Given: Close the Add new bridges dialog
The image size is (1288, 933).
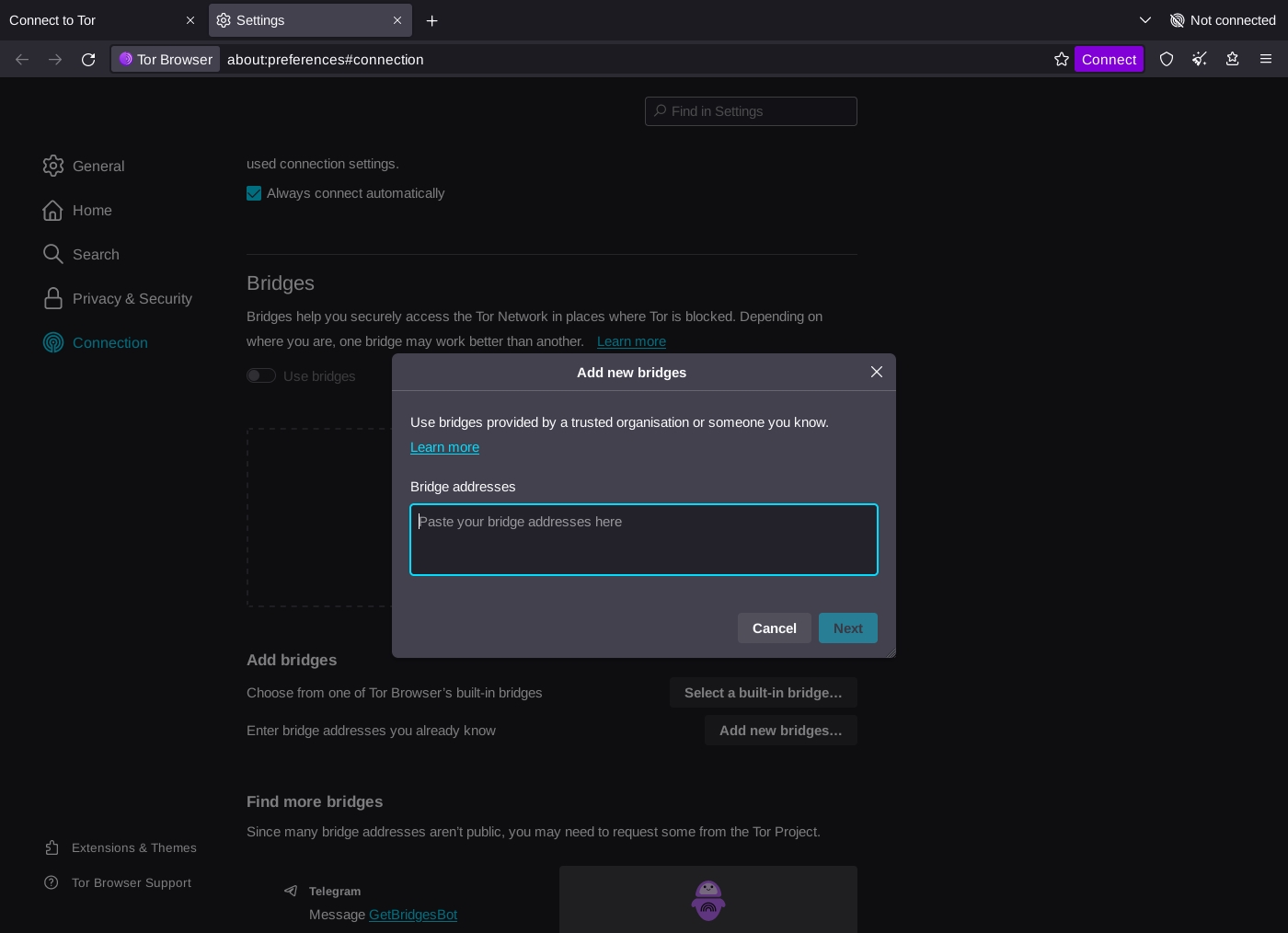Looking at the screenshot, I should 877,372.
